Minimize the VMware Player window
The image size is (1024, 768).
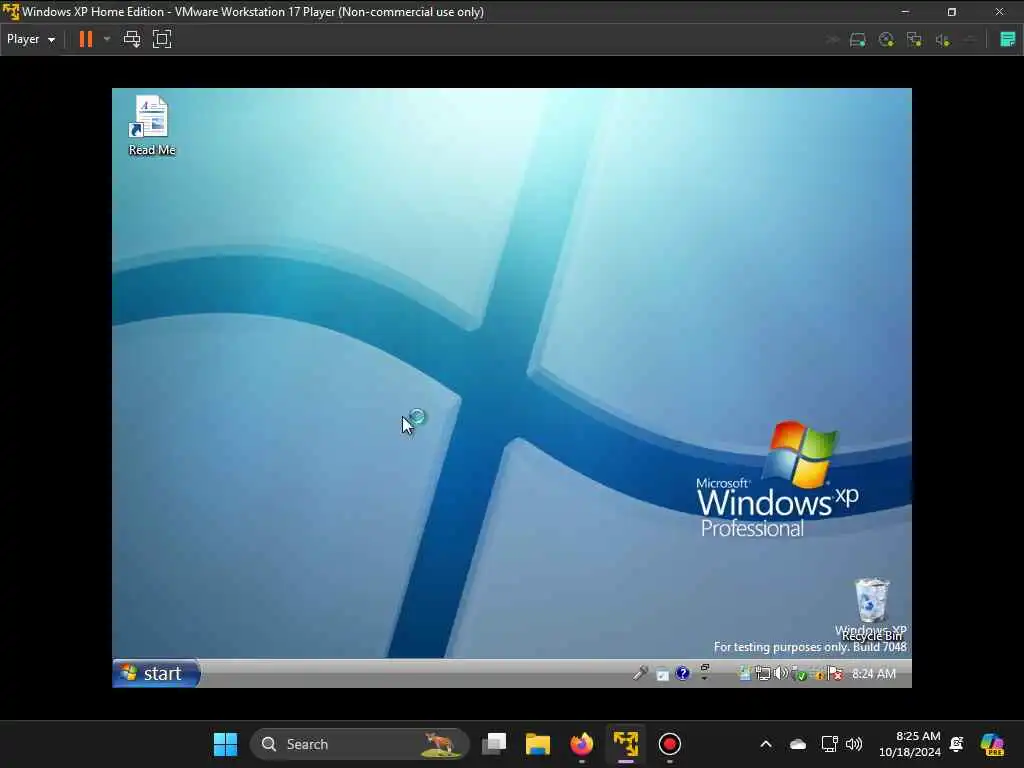[905, 12]
